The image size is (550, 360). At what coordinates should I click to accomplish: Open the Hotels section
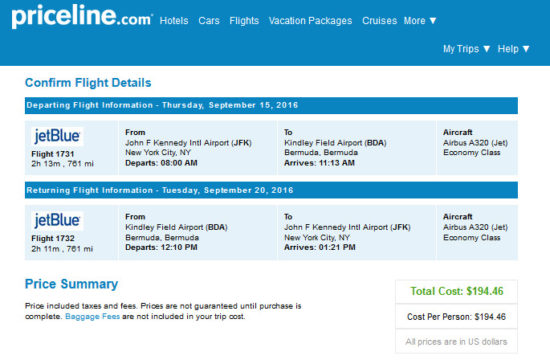(174, 21)
